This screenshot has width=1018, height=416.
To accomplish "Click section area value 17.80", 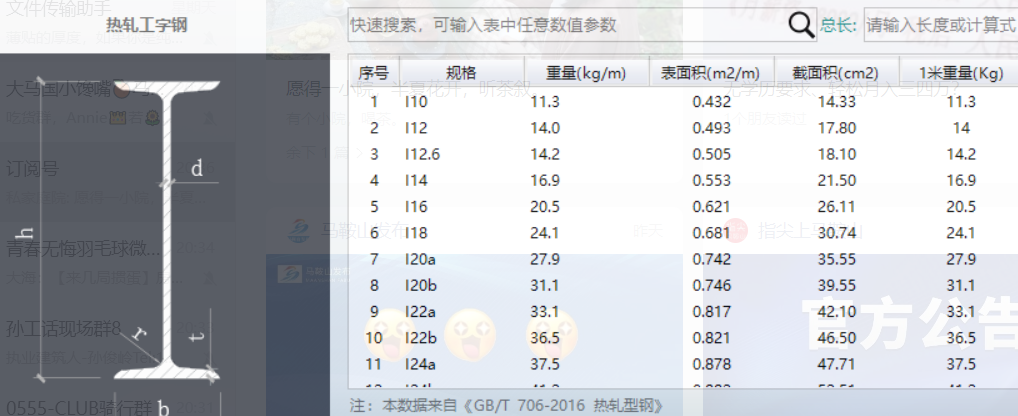I will click(x=836, y=128).
